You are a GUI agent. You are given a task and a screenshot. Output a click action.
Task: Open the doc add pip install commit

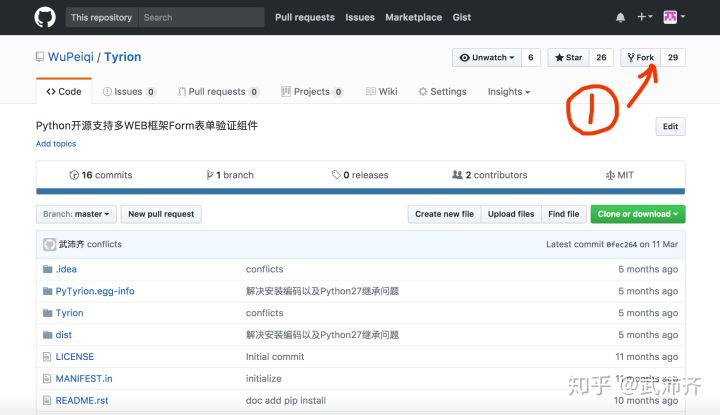[x=286, y=400]
